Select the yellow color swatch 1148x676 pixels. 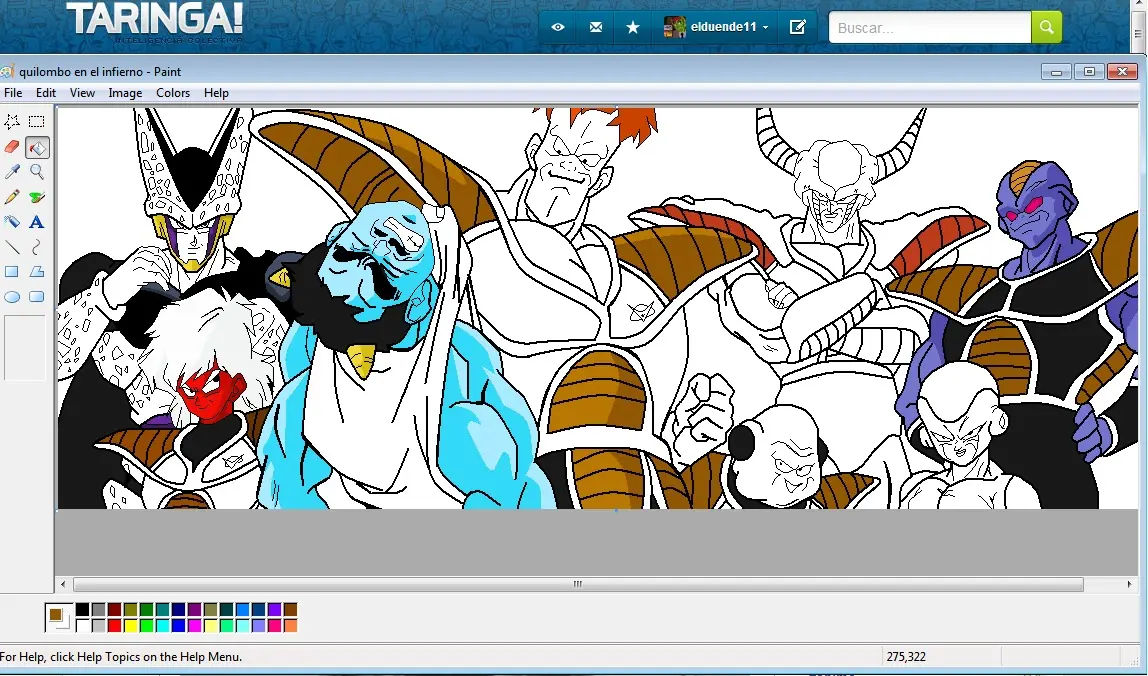(x=130, y=625)
